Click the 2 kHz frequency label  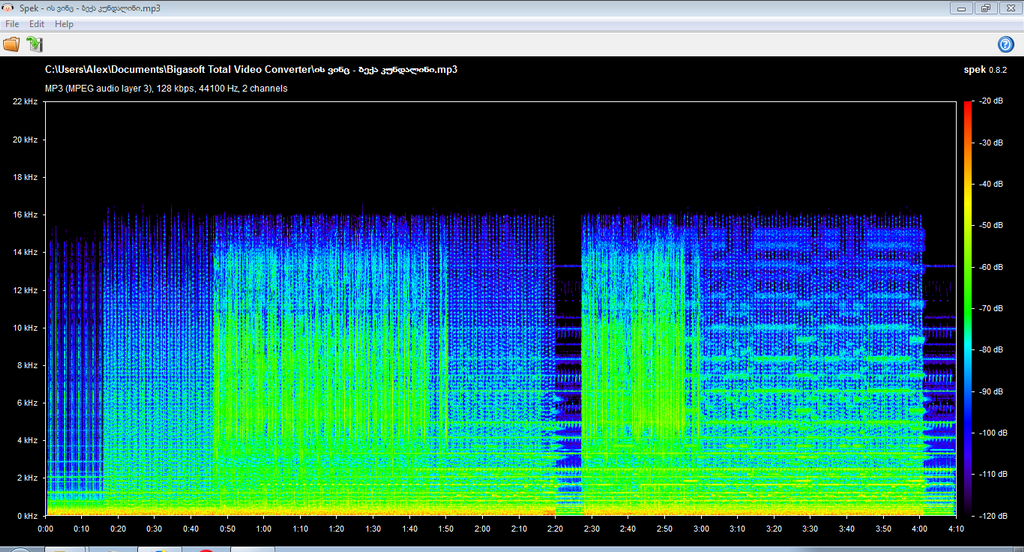click(x=27, y=478)
